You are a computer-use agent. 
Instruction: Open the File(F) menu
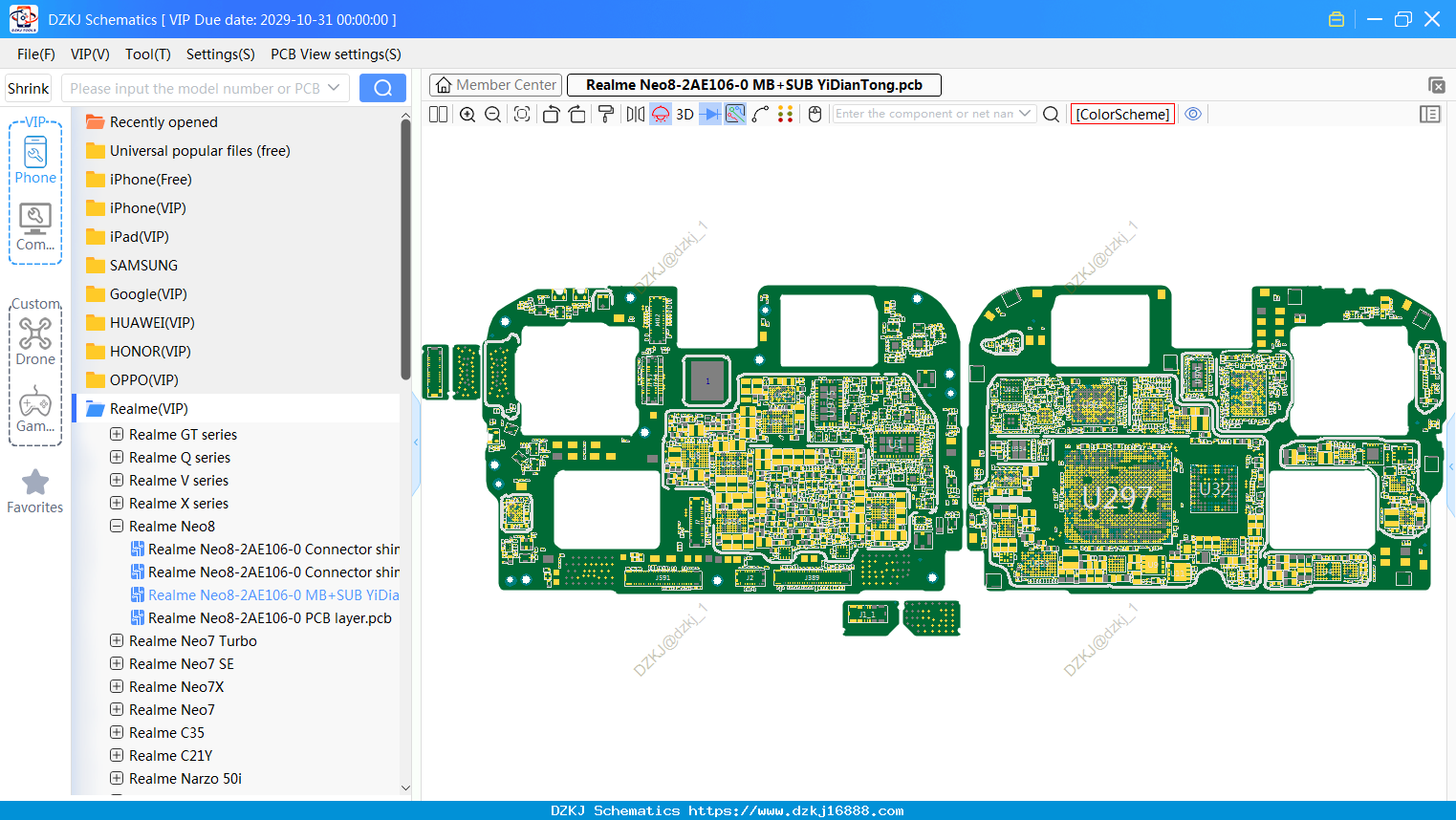pyautogui.click(x=36, y=54)
